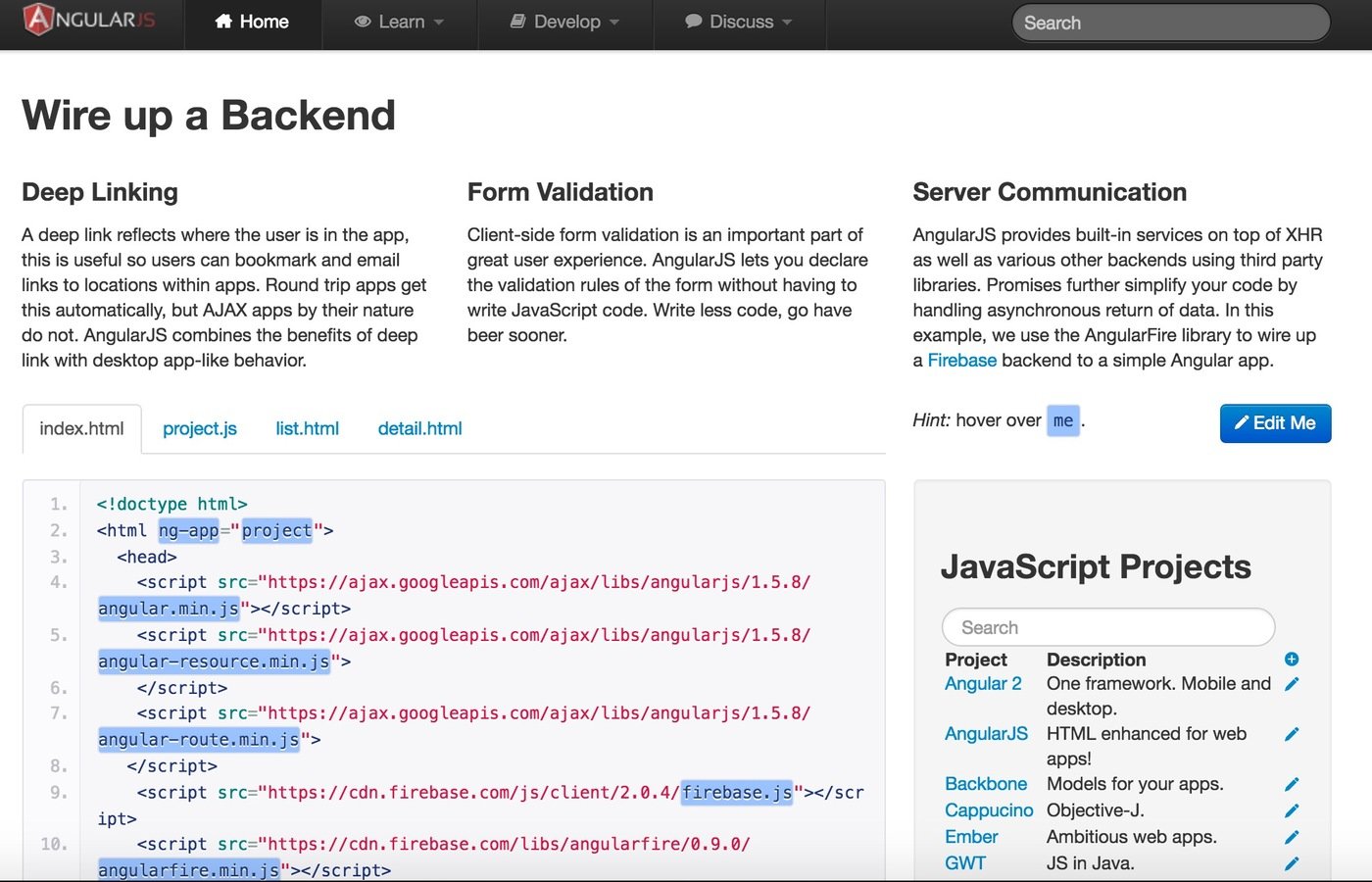Click the Description column header
Screen dimensions: 1372x882
pyautogui.click(x=1097, y=660)
